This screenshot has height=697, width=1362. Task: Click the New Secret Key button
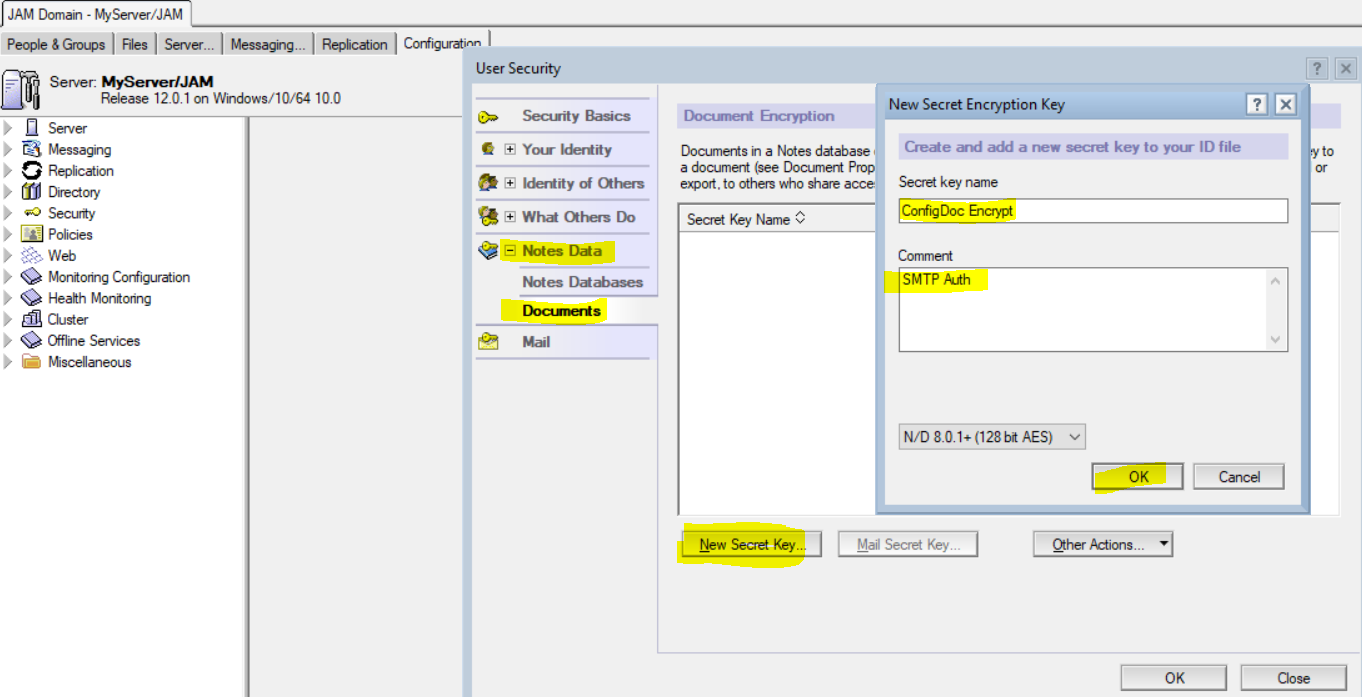pyautogui.click(x=751, y=544)
